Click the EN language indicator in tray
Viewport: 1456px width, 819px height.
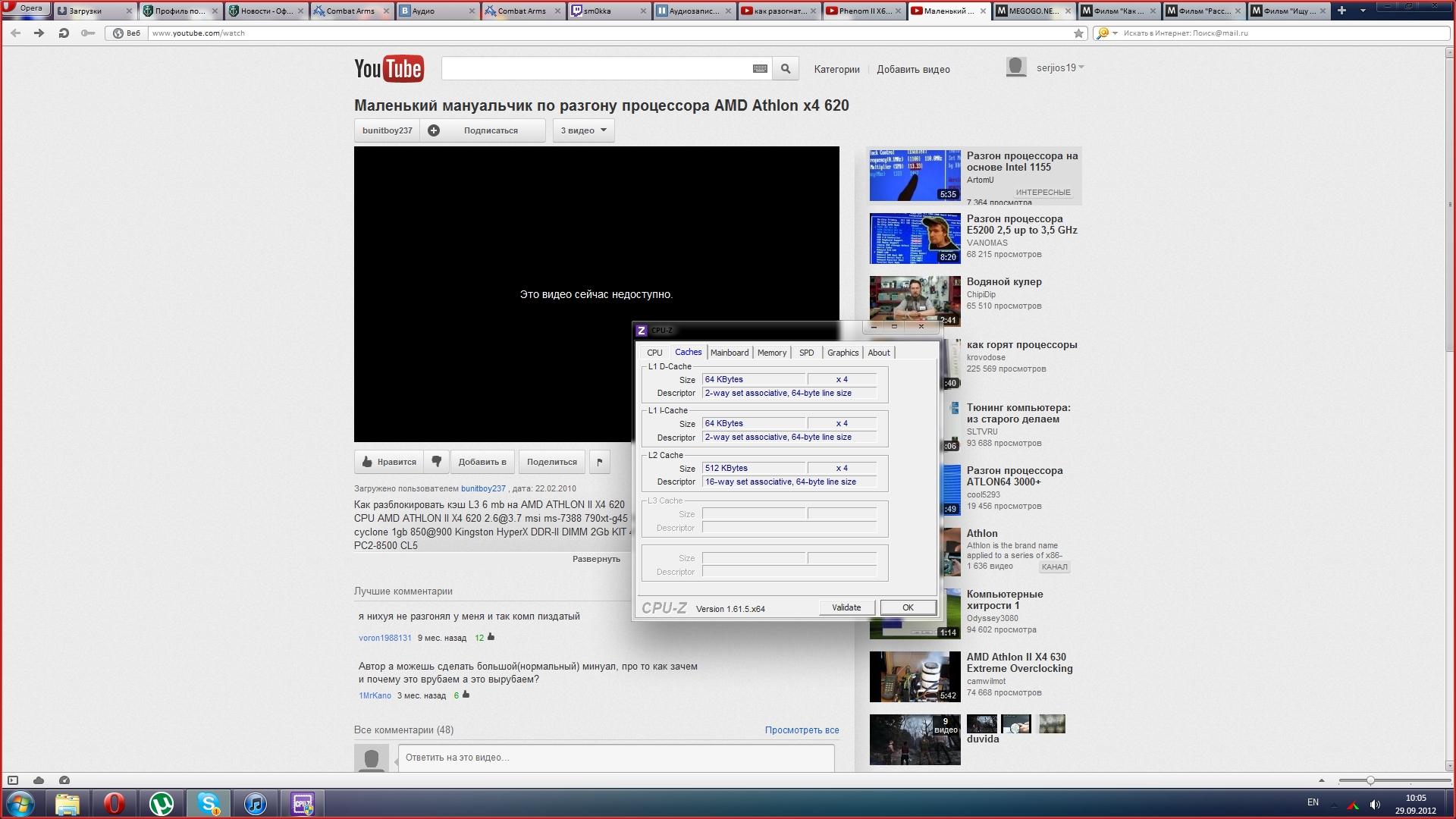(1313, 802)
